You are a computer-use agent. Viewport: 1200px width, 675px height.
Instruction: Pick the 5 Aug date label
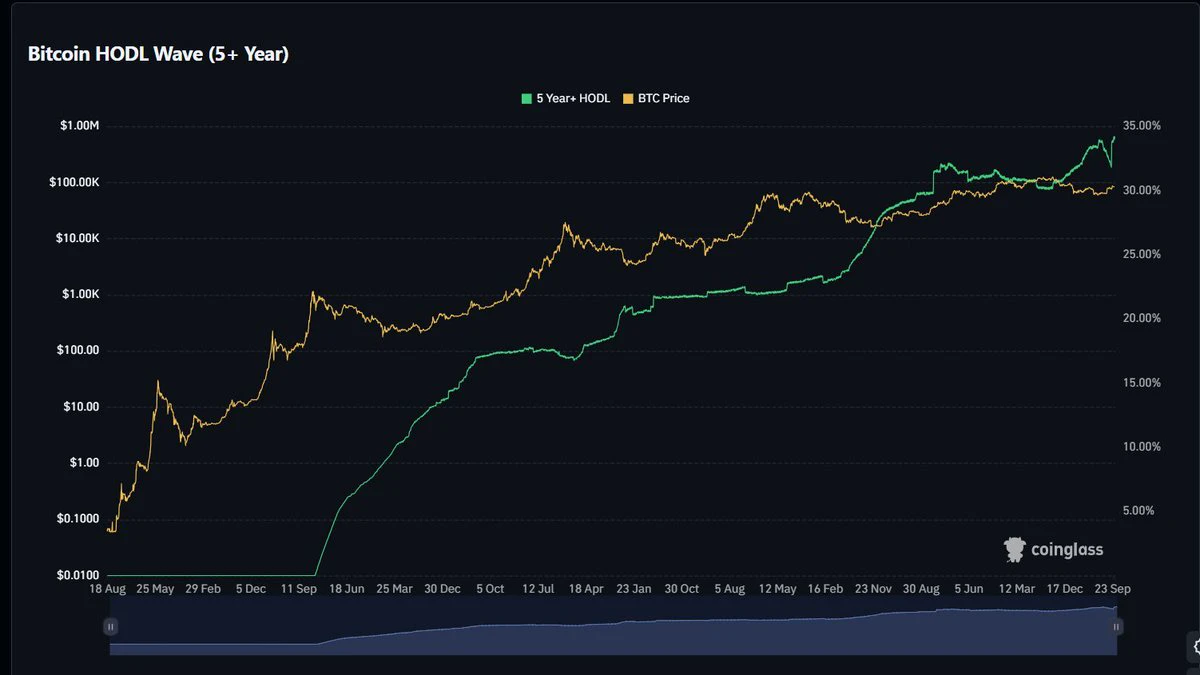730,589
